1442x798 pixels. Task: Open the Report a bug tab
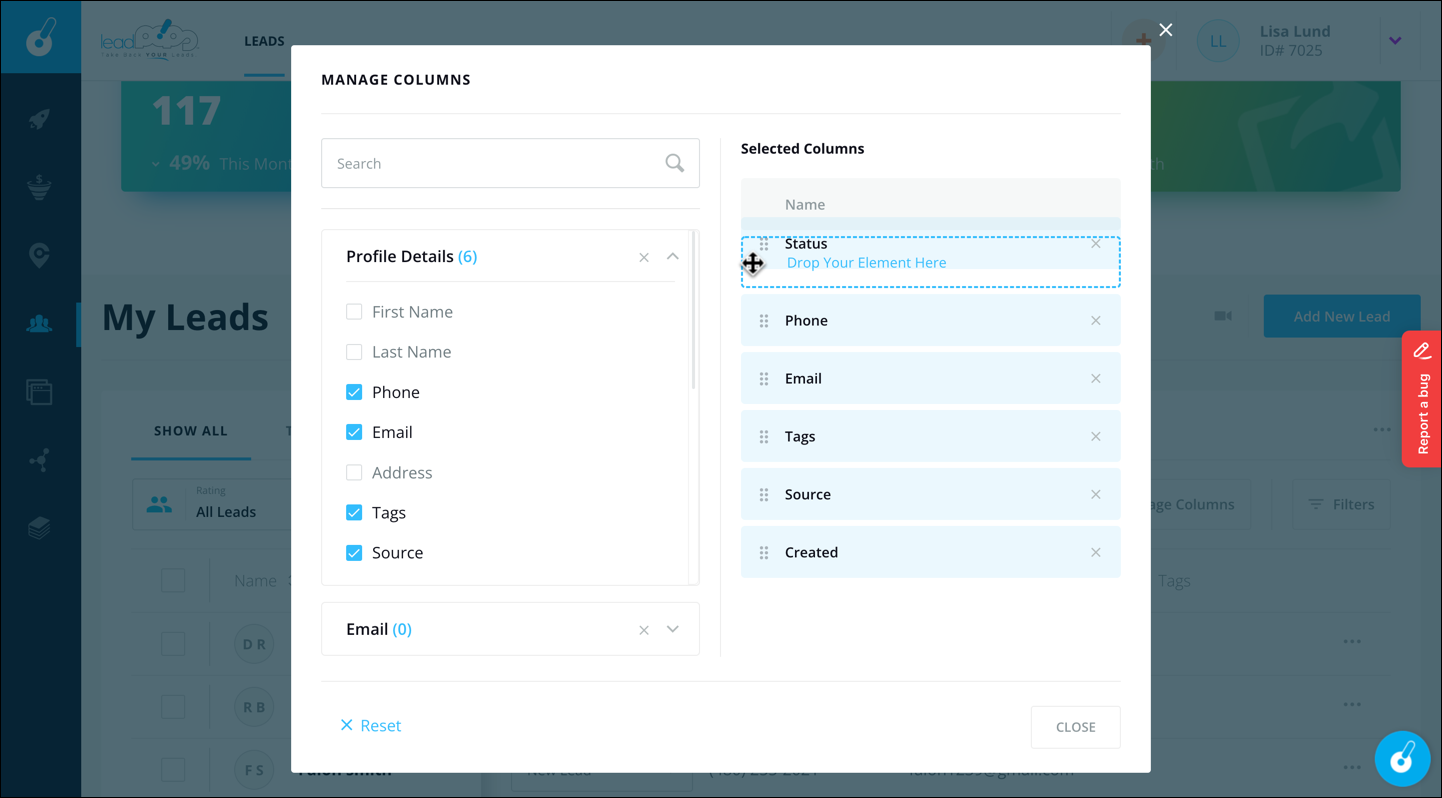click(x=1422, y=399)
